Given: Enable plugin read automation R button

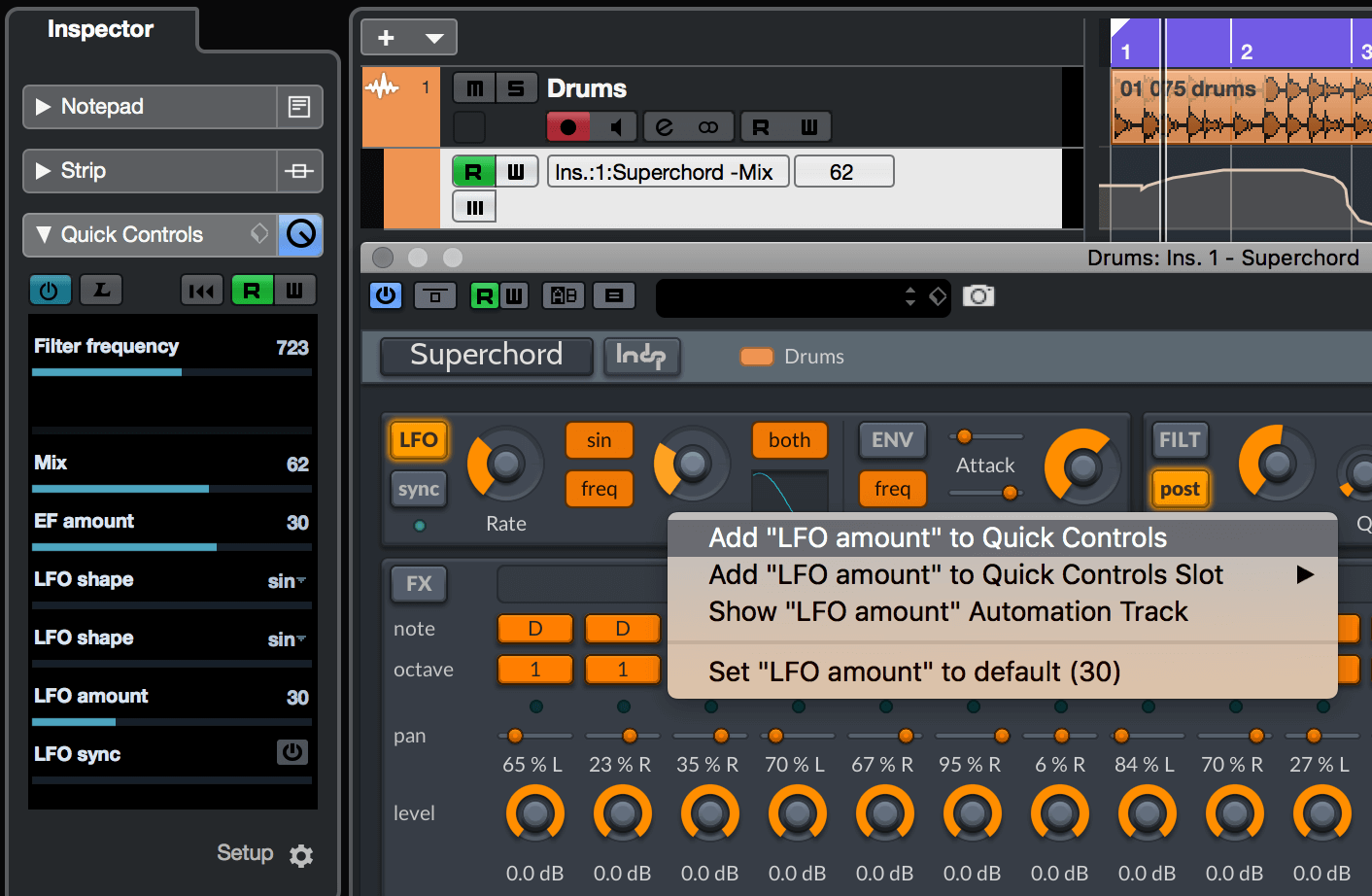Looking at the screenshot, I should click(484, 295).
